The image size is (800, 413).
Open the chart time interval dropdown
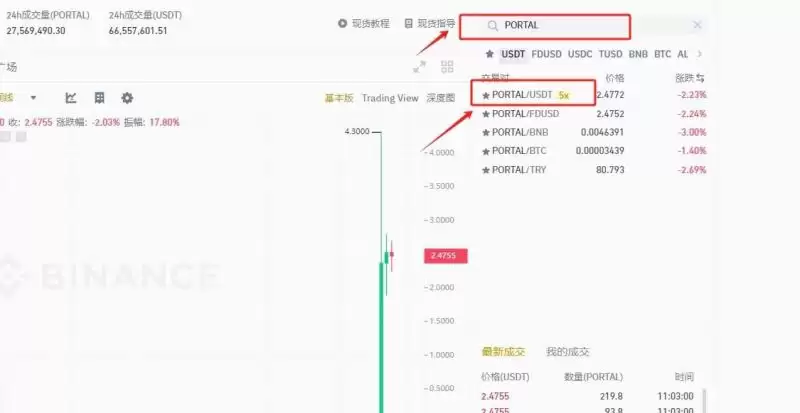(33, 98)
